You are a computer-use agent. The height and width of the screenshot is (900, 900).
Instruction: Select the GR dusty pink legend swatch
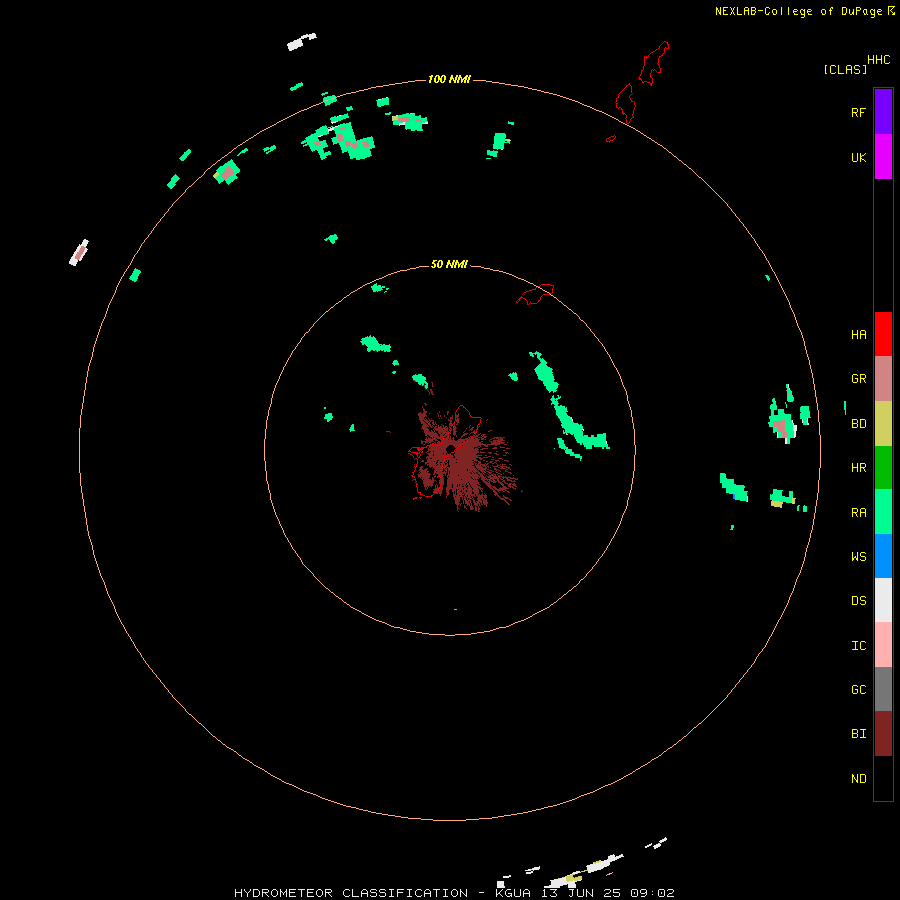tap(883, 379)
